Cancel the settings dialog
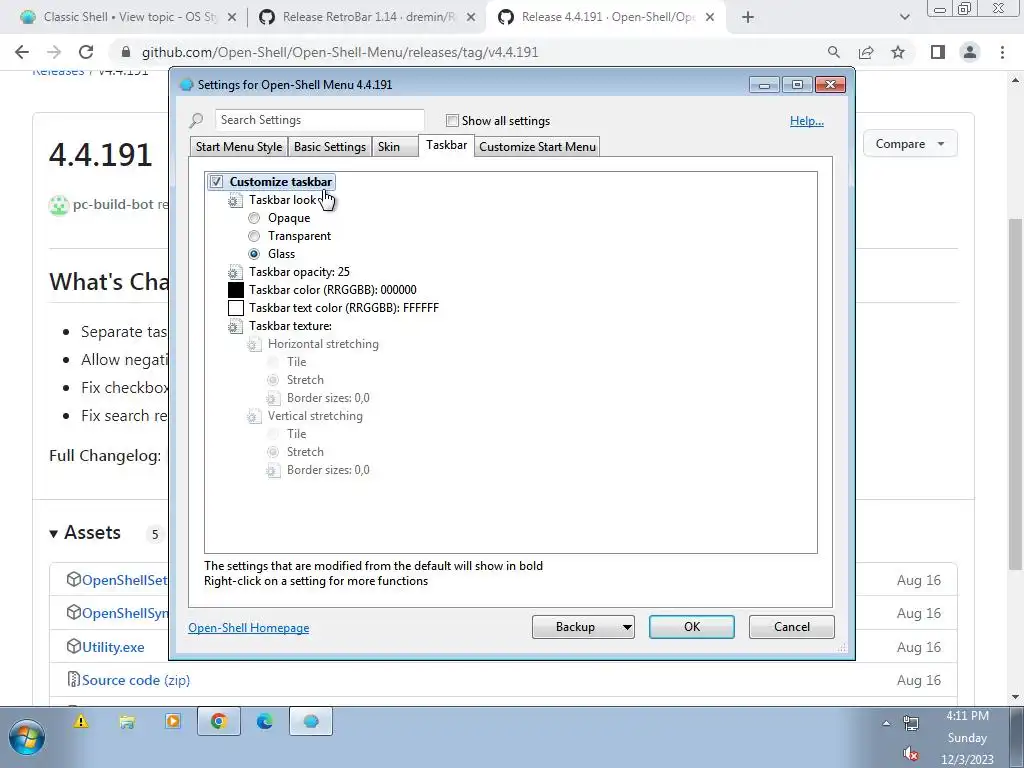Viewport: 1024px width, 768px height. tap(792, 627)
